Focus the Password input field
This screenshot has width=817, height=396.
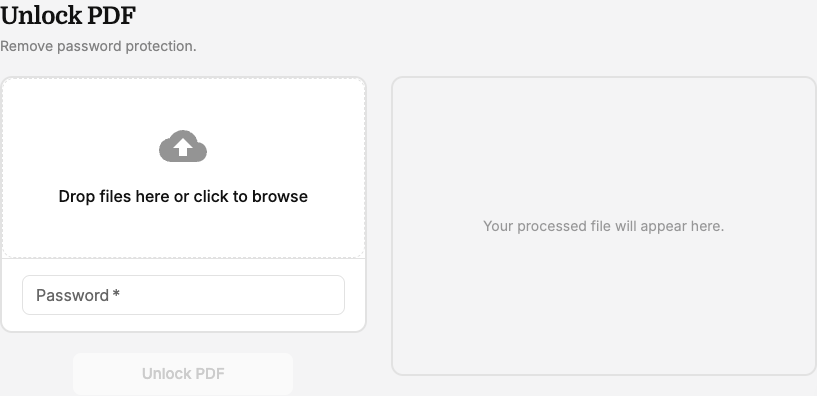[x=183, y=295]
